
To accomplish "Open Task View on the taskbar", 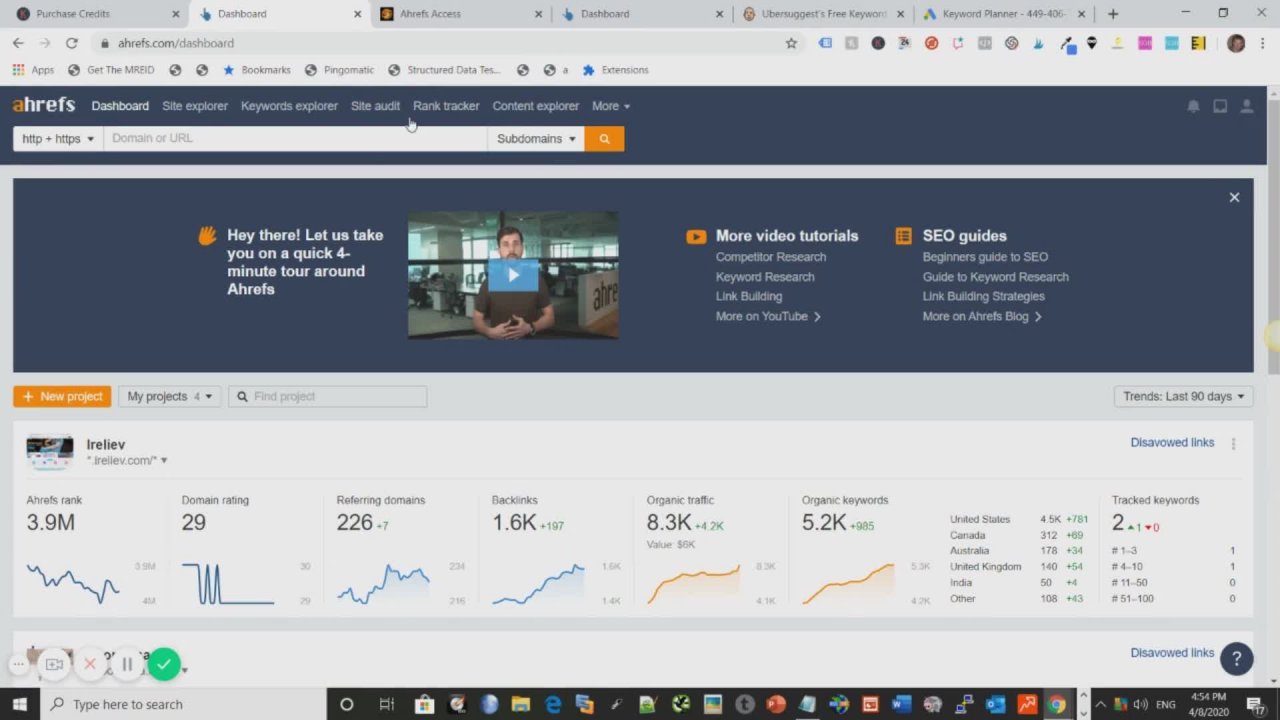I will (386, 704).
